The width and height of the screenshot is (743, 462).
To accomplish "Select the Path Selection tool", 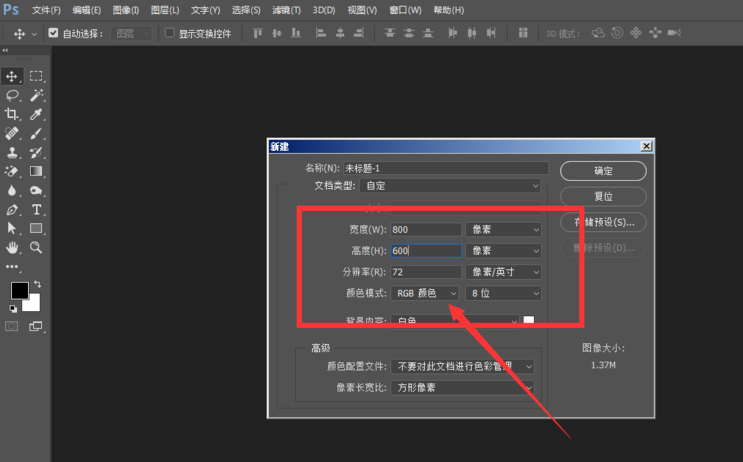I will pos(12,228).
